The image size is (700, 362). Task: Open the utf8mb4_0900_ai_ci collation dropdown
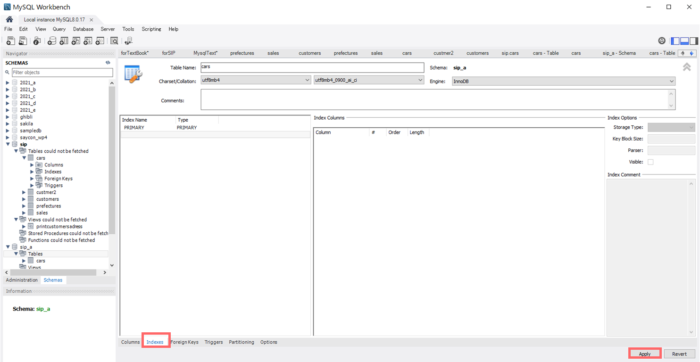[x=369, y=80]
